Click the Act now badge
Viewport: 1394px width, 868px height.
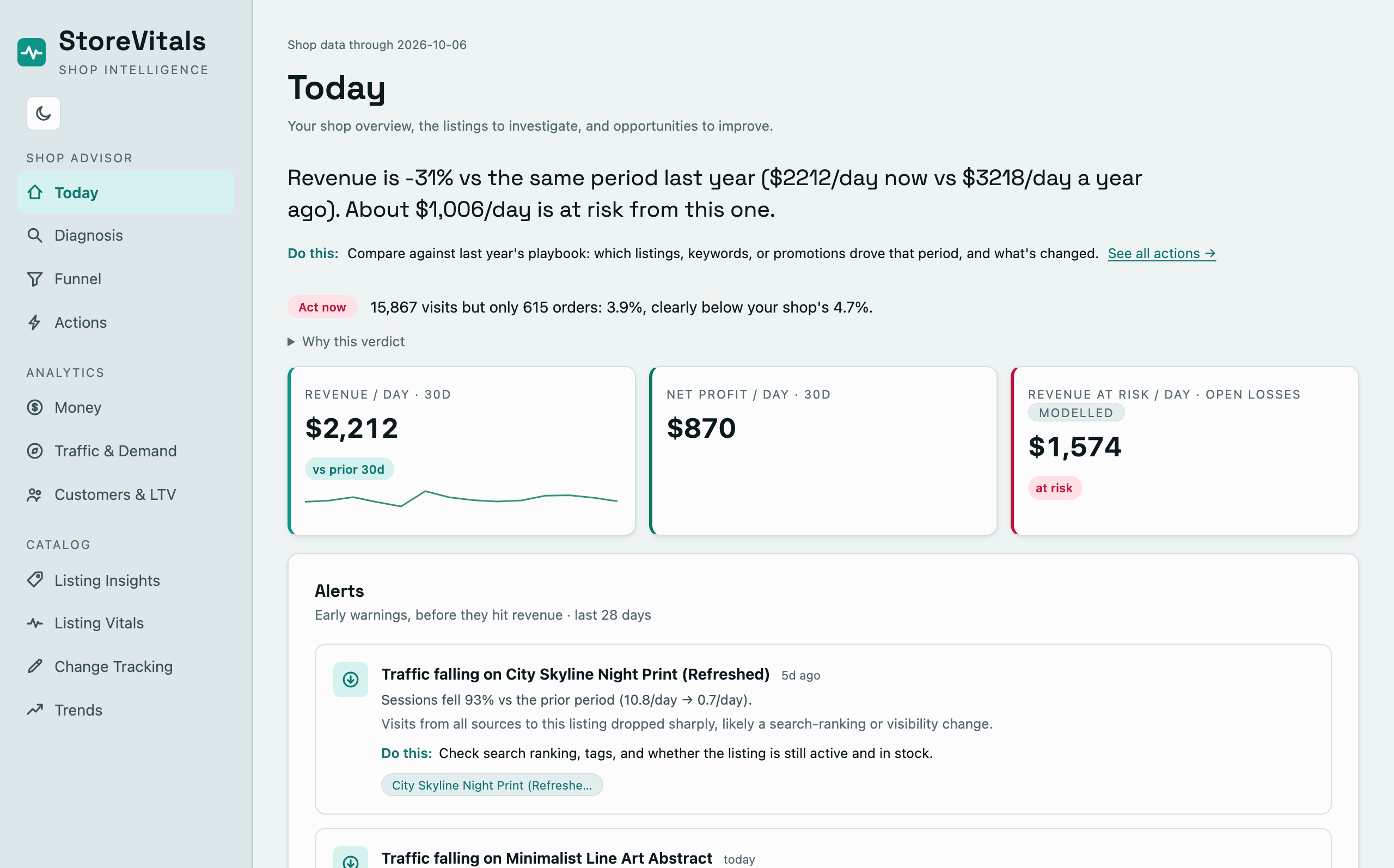click(322, 307)
